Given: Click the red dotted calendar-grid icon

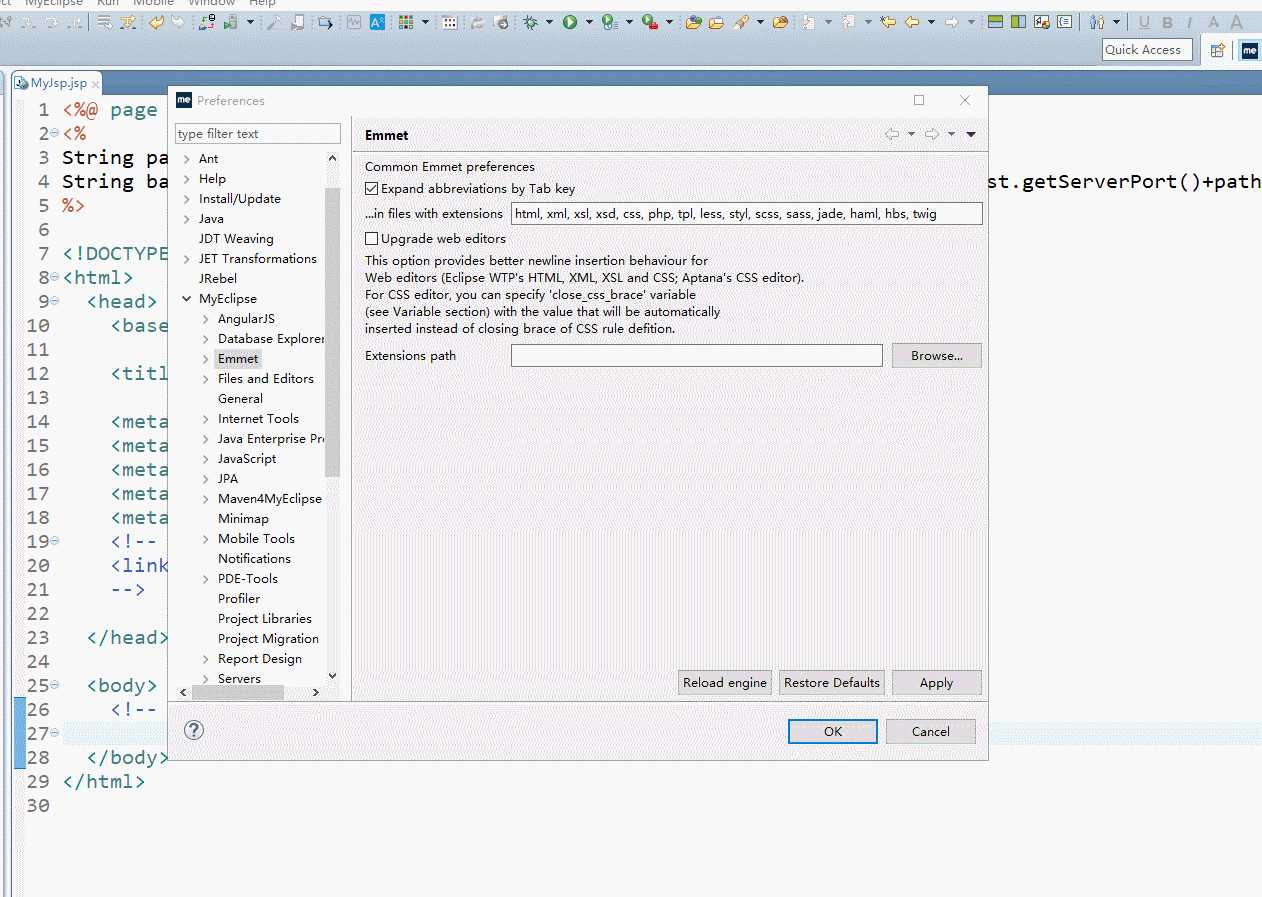Looking at the screenshot, I should 450,22.
